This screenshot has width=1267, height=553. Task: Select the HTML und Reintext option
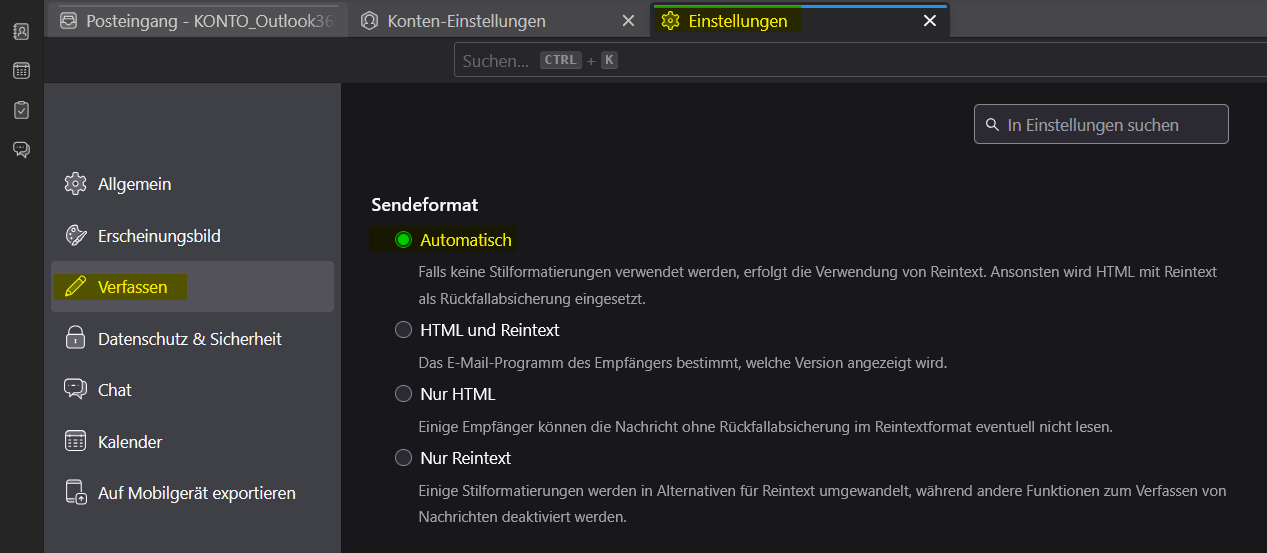[404, 330]
